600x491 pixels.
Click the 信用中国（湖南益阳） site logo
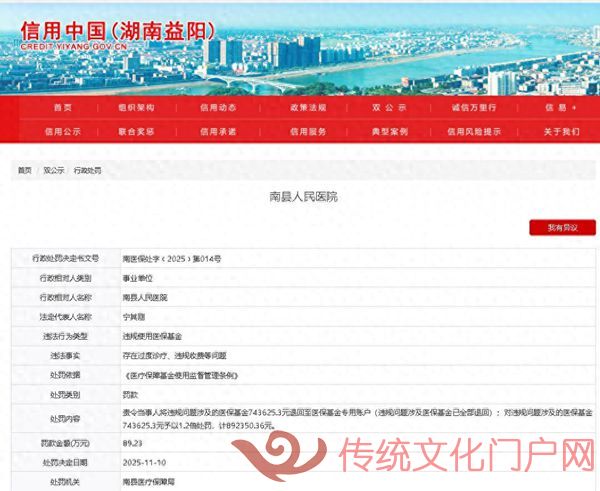click(117, 31)
